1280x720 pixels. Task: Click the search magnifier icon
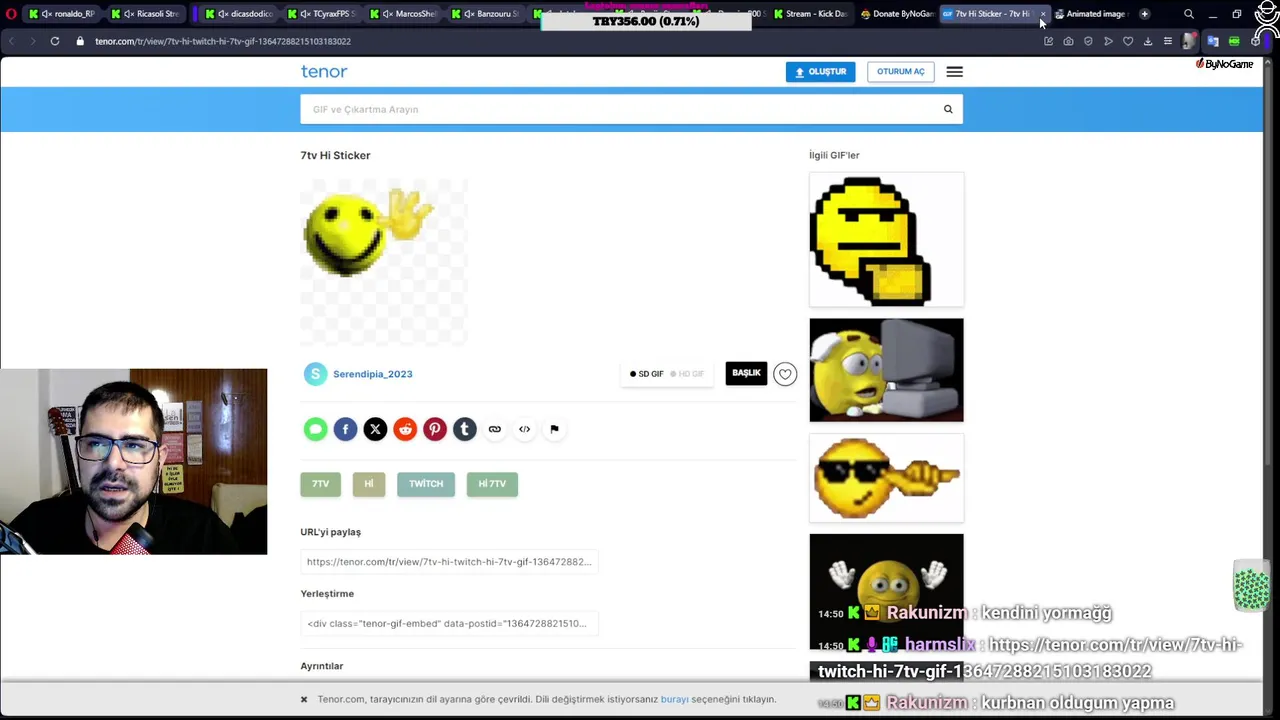pos(948,109)
